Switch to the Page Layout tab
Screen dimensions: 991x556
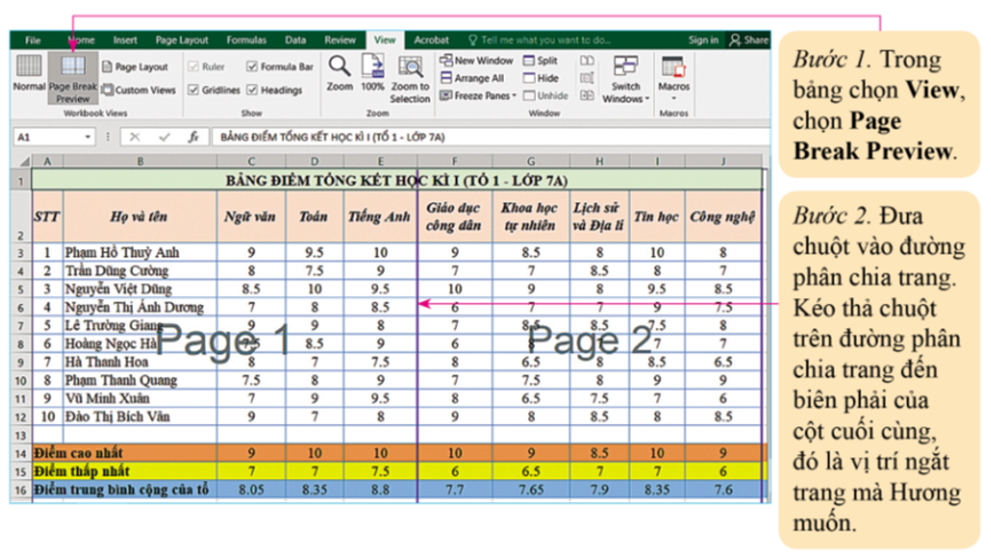coord(182,40)
